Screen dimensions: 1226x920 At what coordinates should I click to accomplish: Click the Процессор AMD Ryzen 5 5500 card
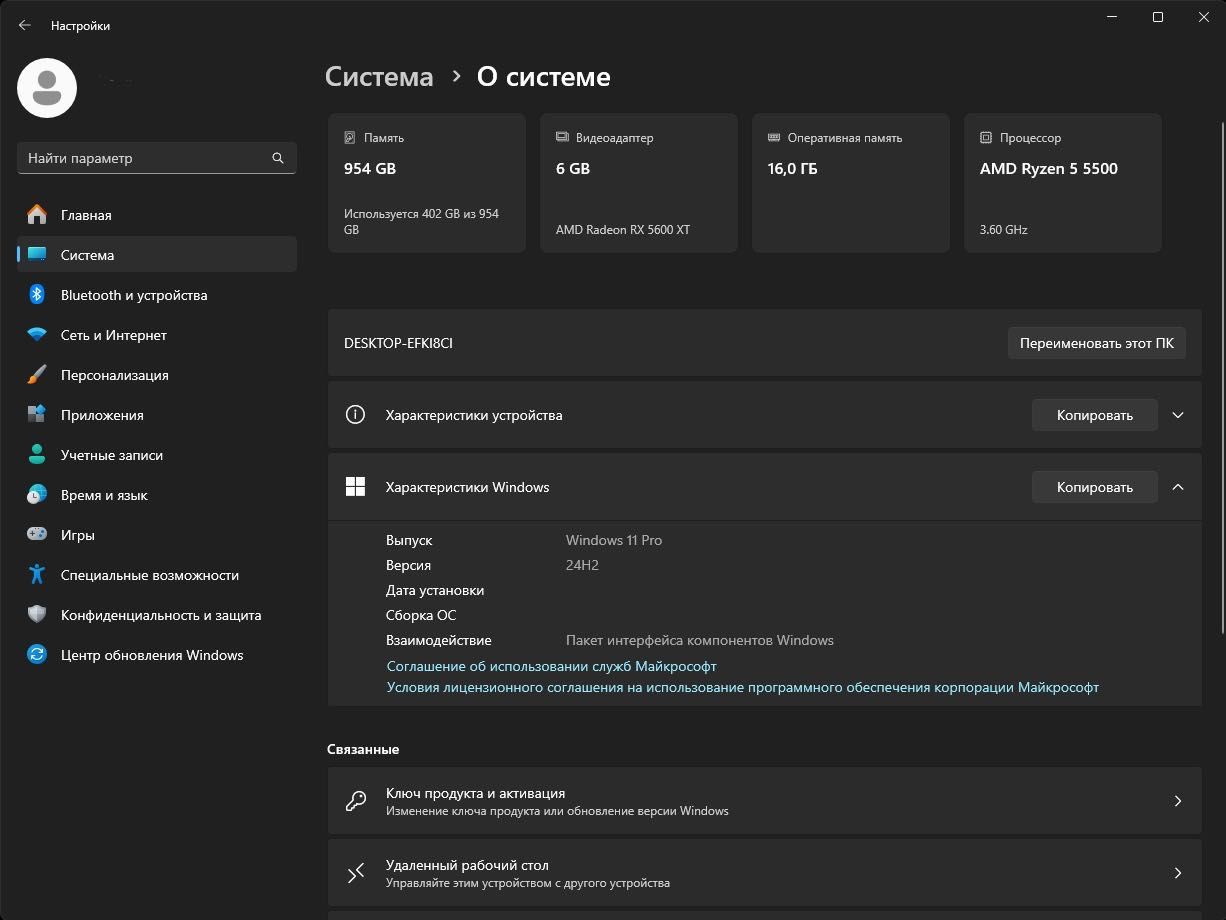point(1063,183)
